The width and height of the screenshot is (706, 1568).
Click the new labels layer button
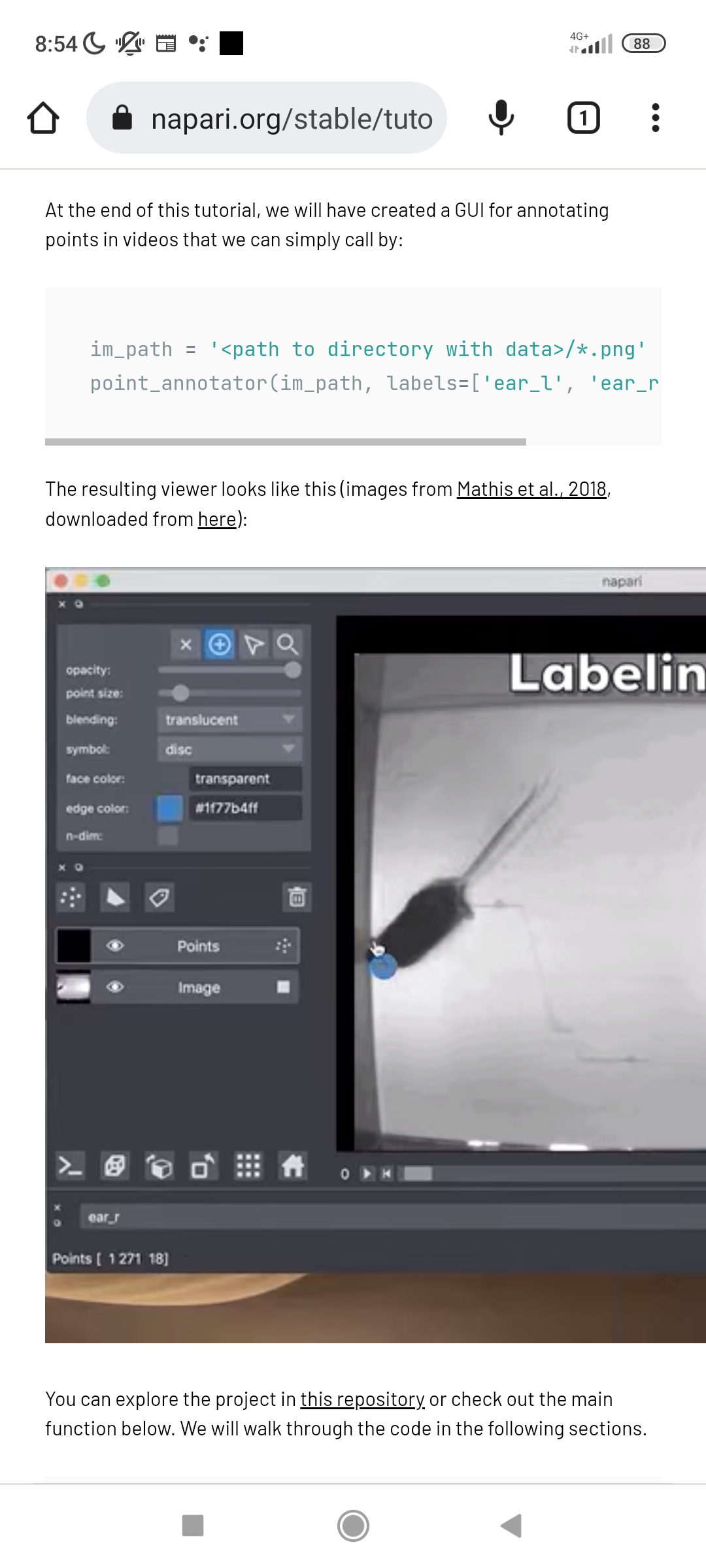(x=159, y=897)
